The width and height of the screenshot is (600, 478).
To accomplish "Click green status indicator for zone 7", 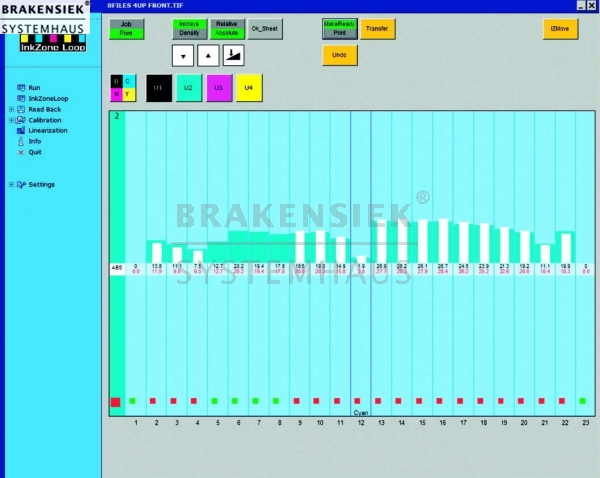I will pos(255,401).
